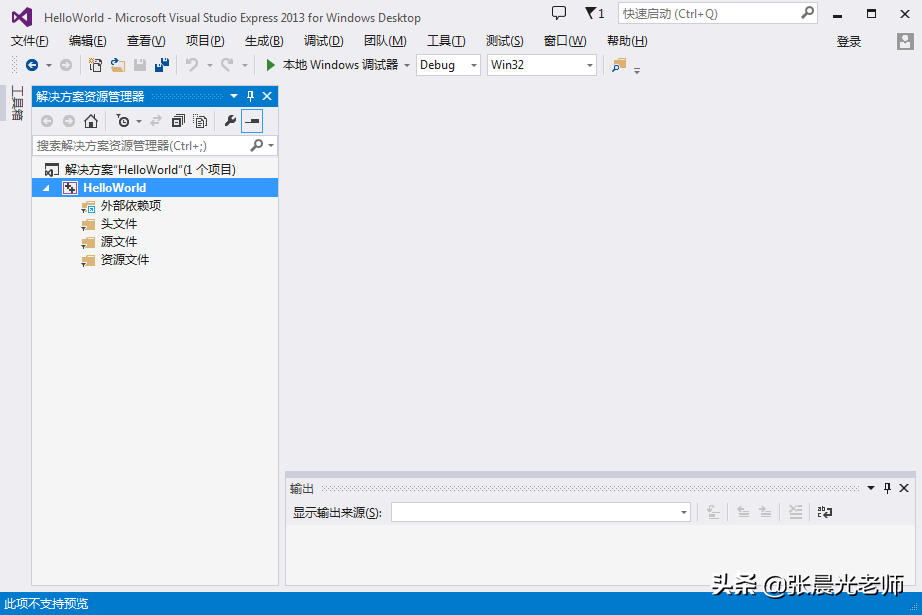Expand the Navigate Backward history dropdown arrow

point(49,65)
